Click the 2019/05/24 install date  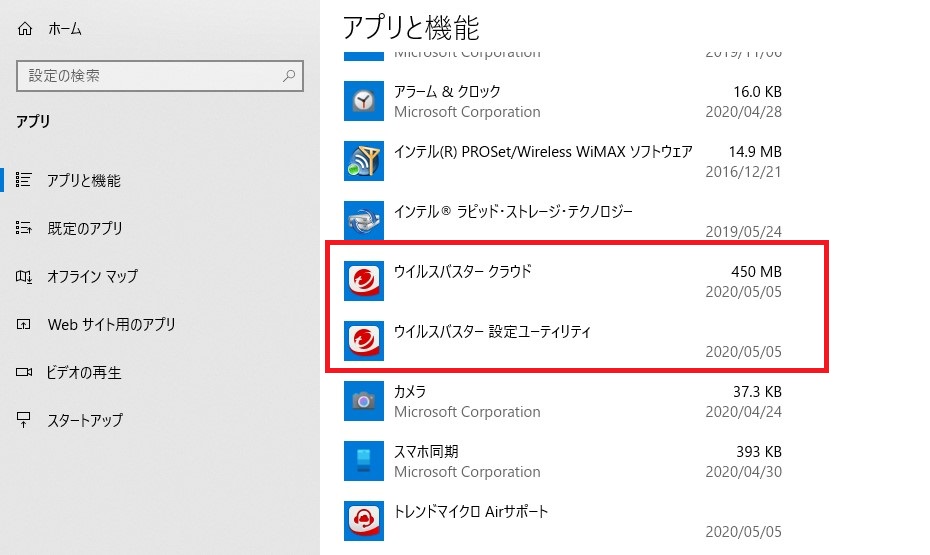(x=744, y=232)
